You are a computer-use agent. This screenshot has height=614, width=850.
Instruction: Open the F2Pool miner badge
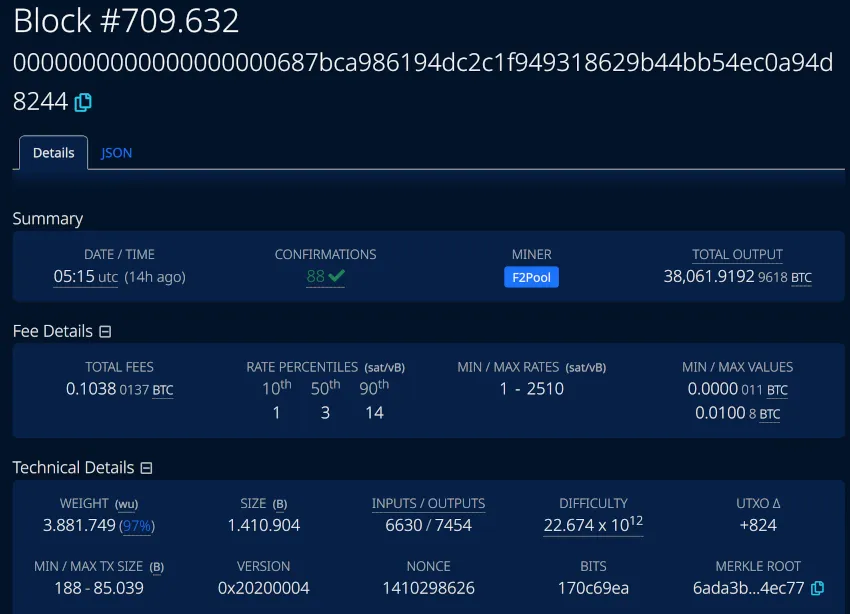tap(531, 277)
